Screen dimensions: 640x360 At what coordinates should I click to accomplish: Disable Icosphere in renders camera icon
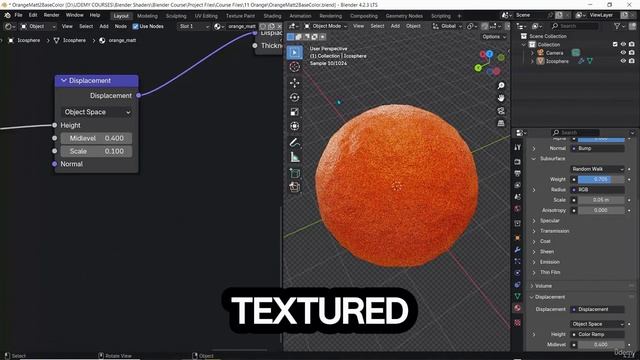631,61
